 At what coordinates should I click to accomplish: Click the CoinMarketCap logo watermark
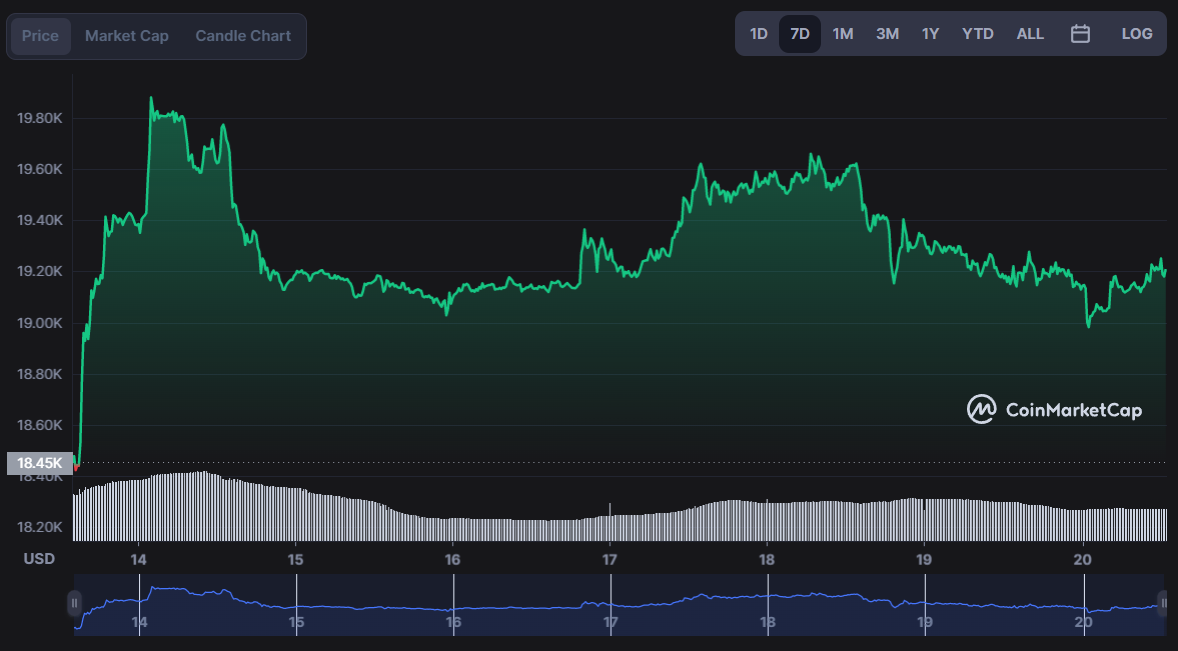[x=1054, y=409]
